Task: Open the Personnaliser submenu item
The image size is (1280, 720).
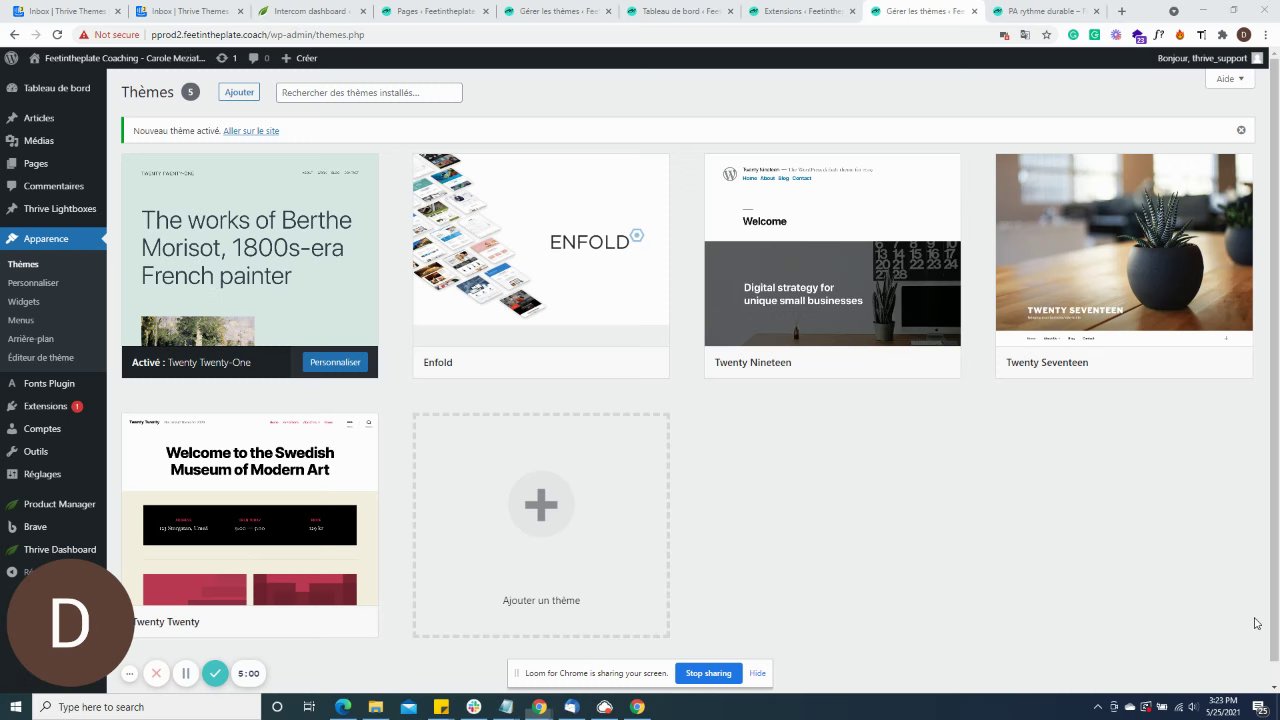Action: [33, 283]
